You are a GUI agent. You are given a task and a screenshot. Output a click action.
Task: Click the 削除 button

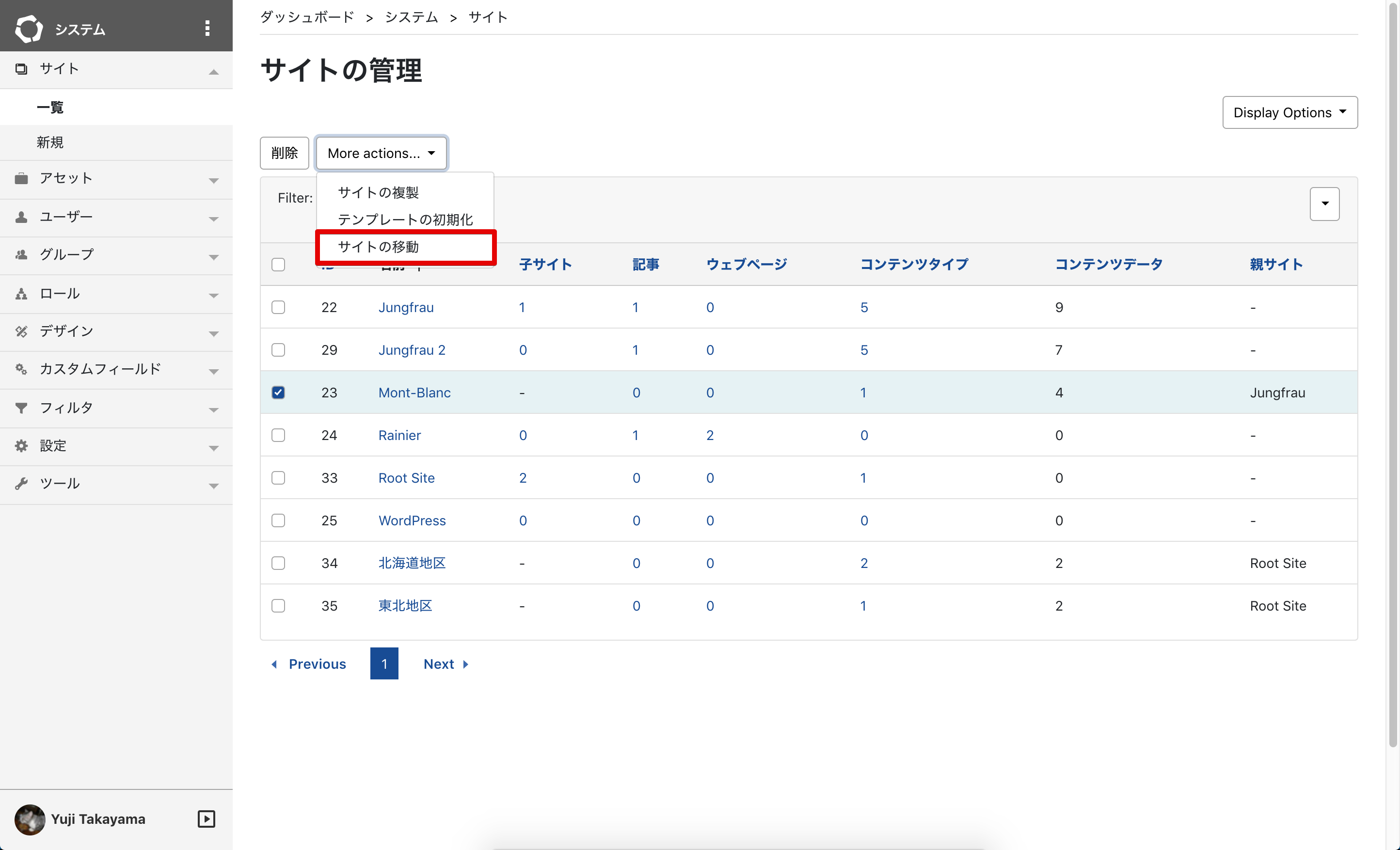point(285,153)
